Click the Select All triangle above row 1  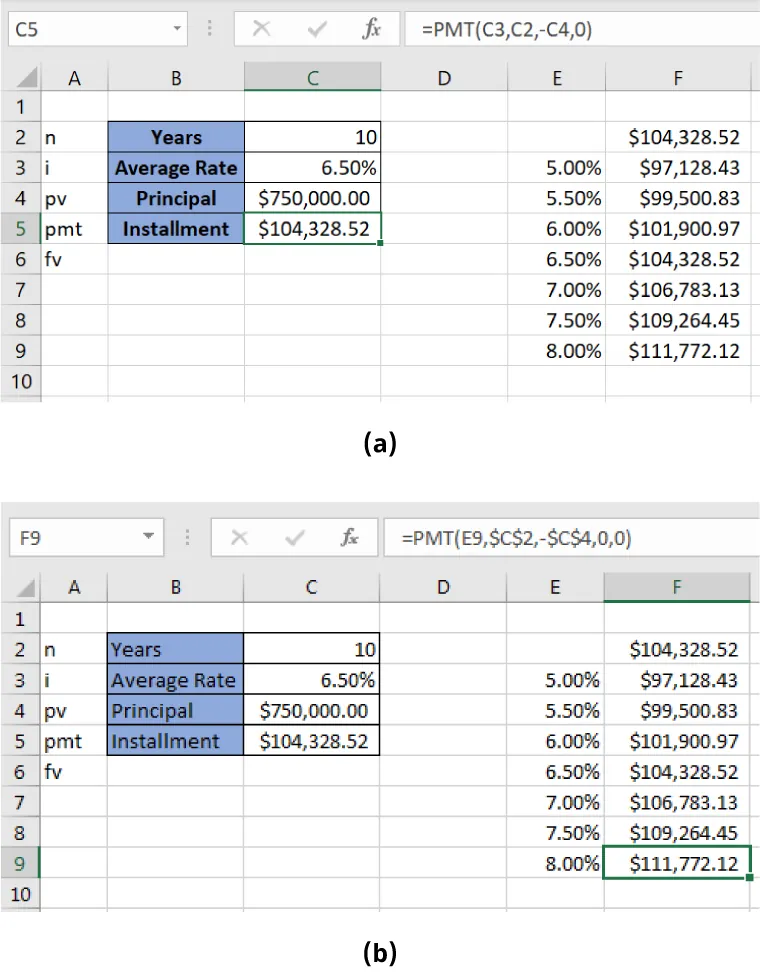26,76
